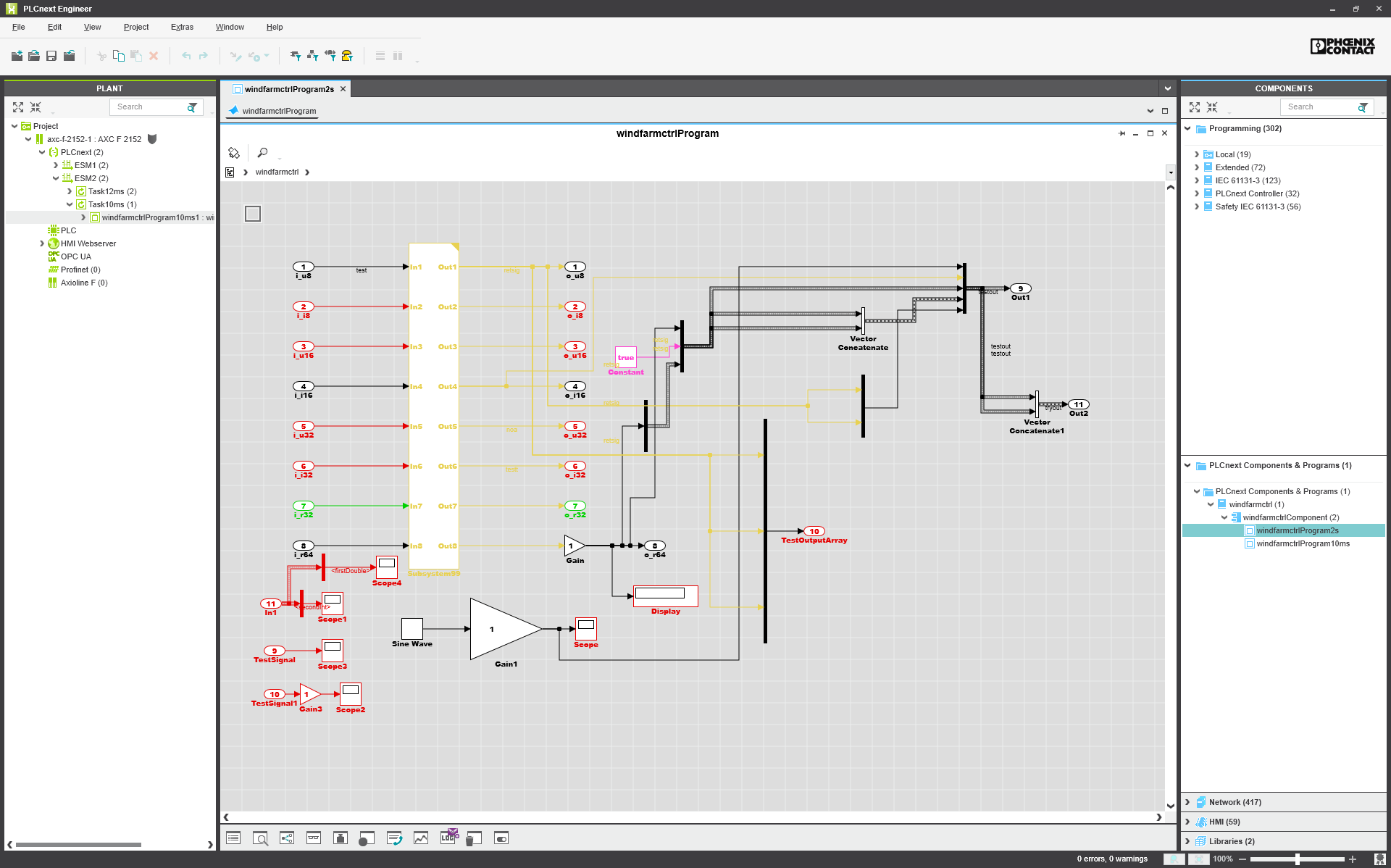The image size is (1391, 868).
Task: Open the breakpoints circle icon in bottom toolbar
Action: tap(367, 838)
